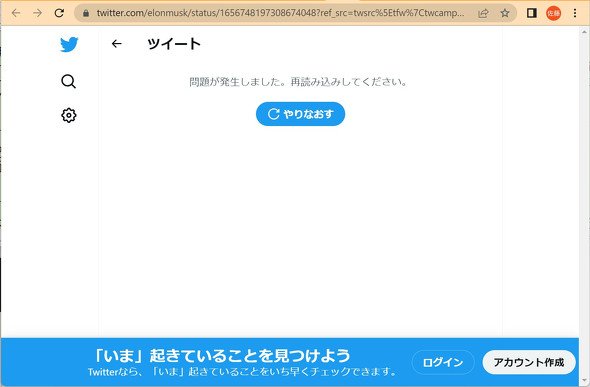Click the scrollbar up arrow
The image size is (590, 387).
(x=584, y=32)
